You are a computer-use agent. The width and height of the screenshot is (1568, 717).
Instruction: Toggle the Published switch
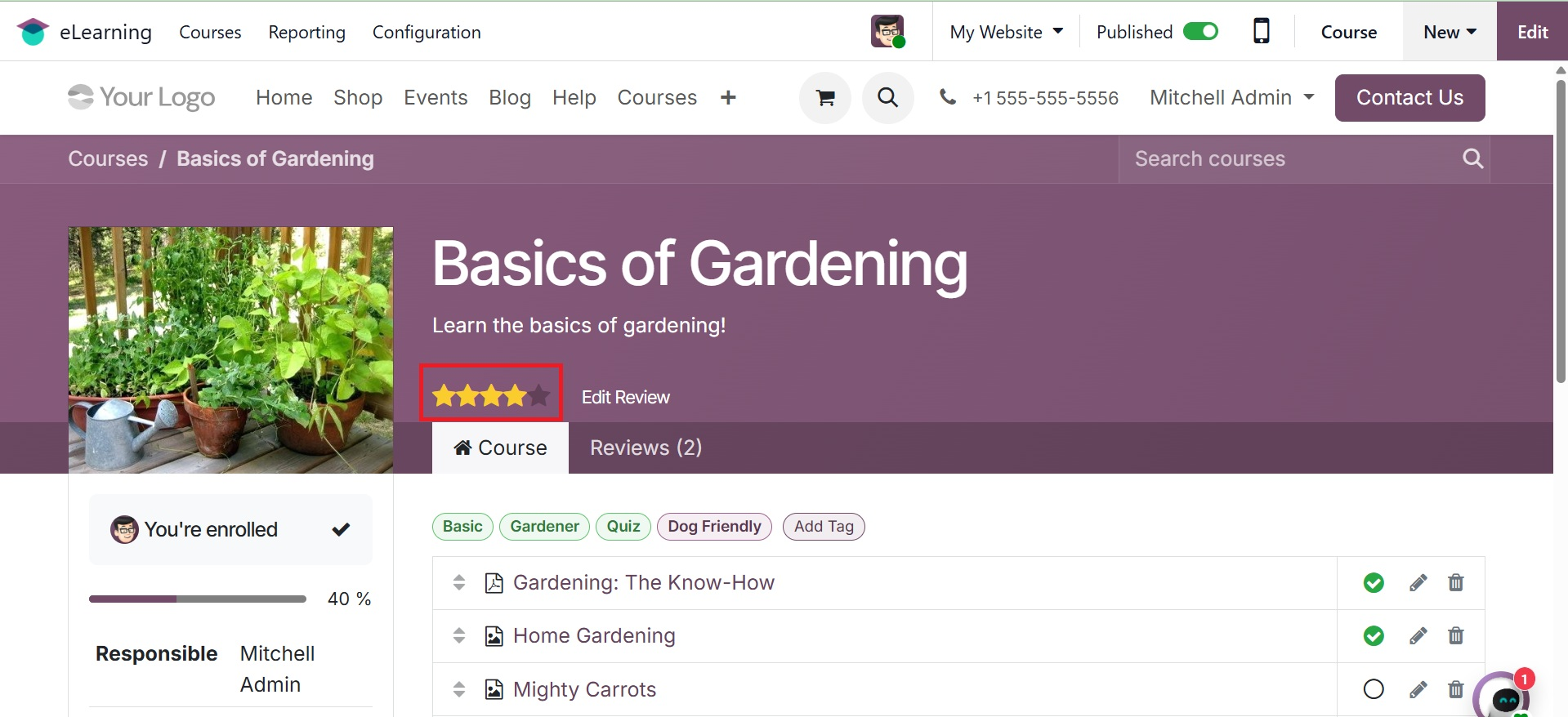[x=1200, y=31]
